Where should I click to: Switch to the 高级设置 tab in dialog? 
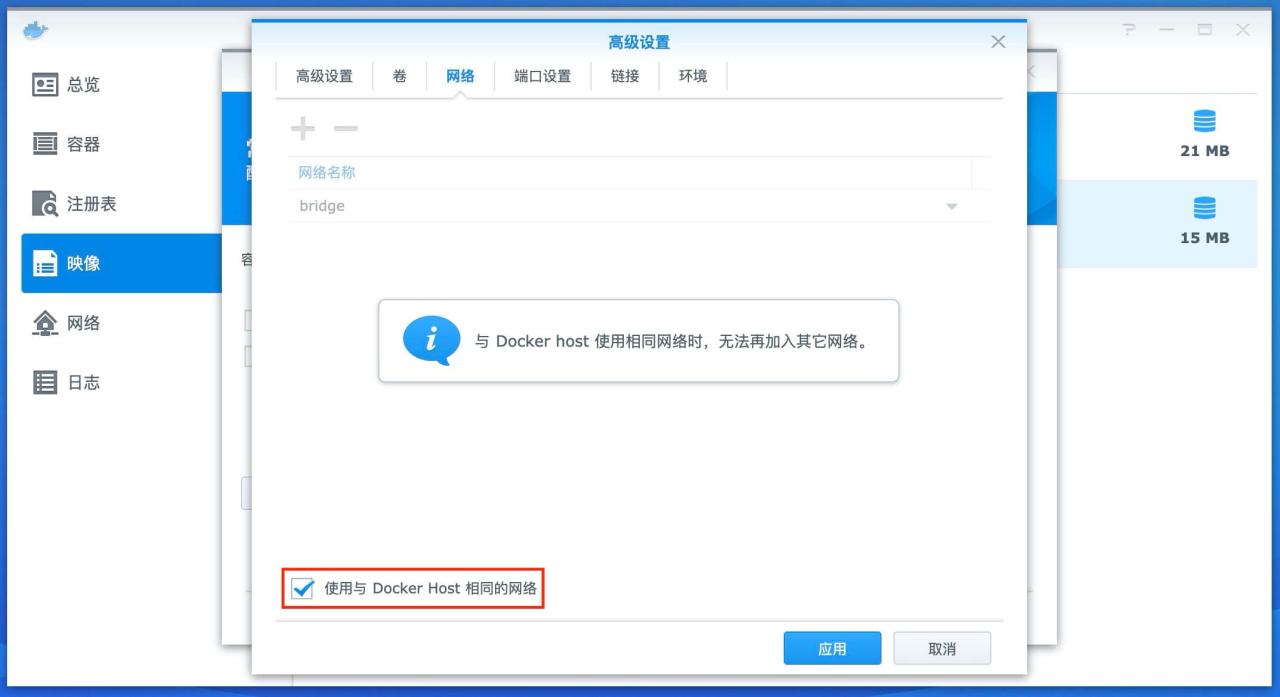(324, 76)
